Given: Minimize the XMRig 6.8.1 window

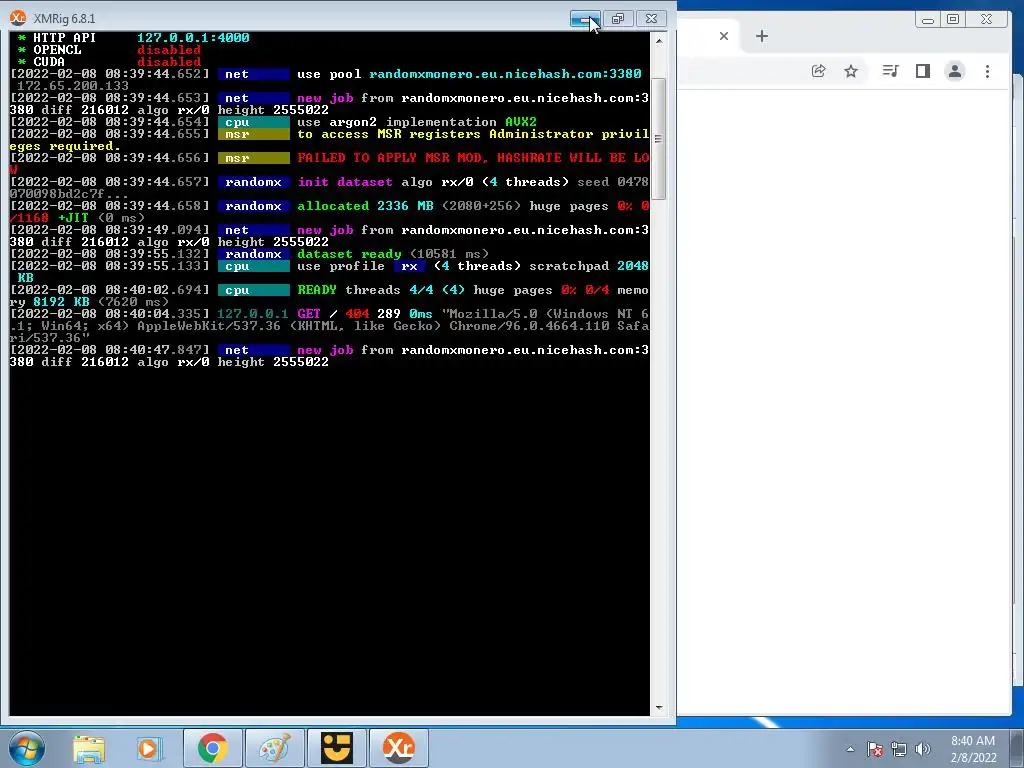Looking at the screenshot, I should point(584,19).
